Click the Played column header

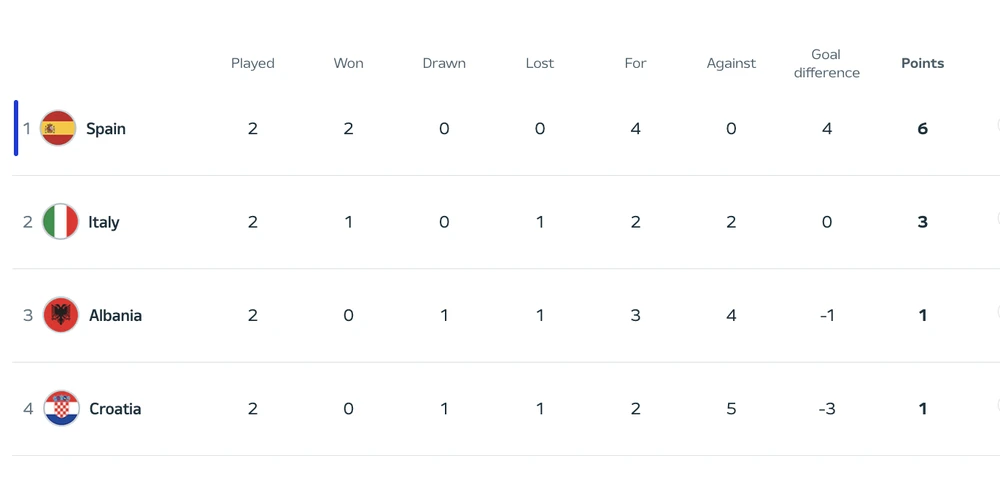coord(253,63)
